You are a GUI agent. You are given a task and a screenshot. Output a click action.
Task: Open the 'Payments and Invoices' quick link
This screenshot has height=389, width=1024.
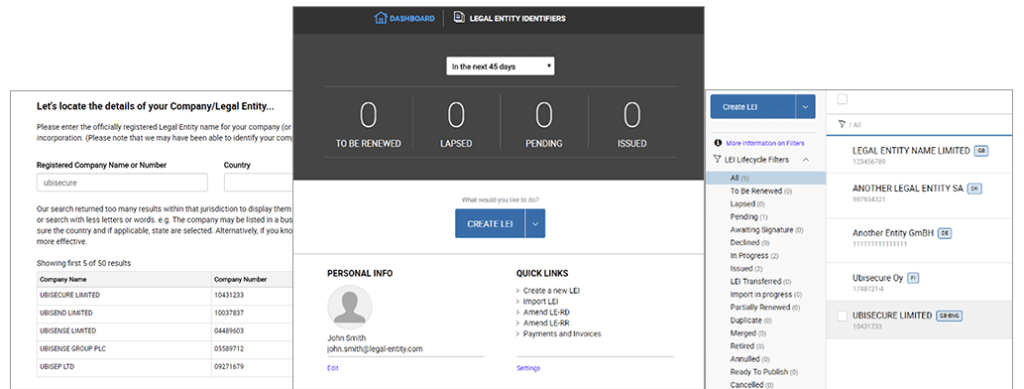[562, 334]
